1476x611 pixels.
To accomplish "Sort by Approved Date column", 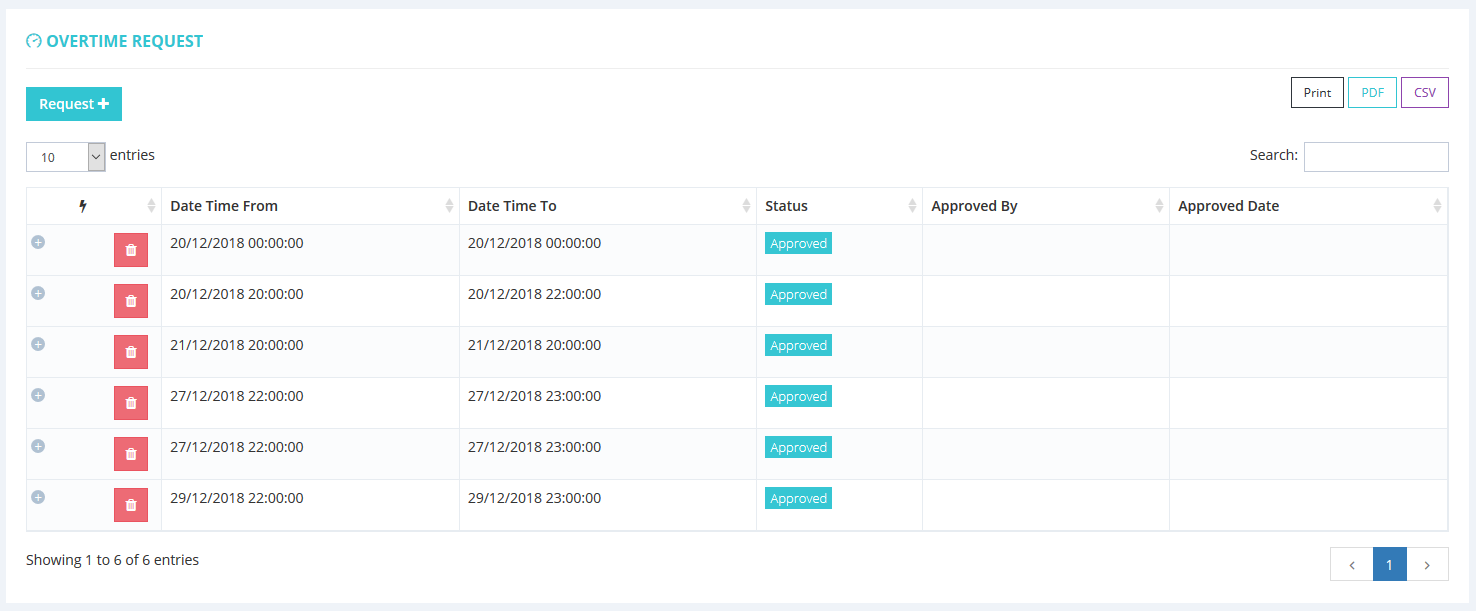I will pos(1307,206).
